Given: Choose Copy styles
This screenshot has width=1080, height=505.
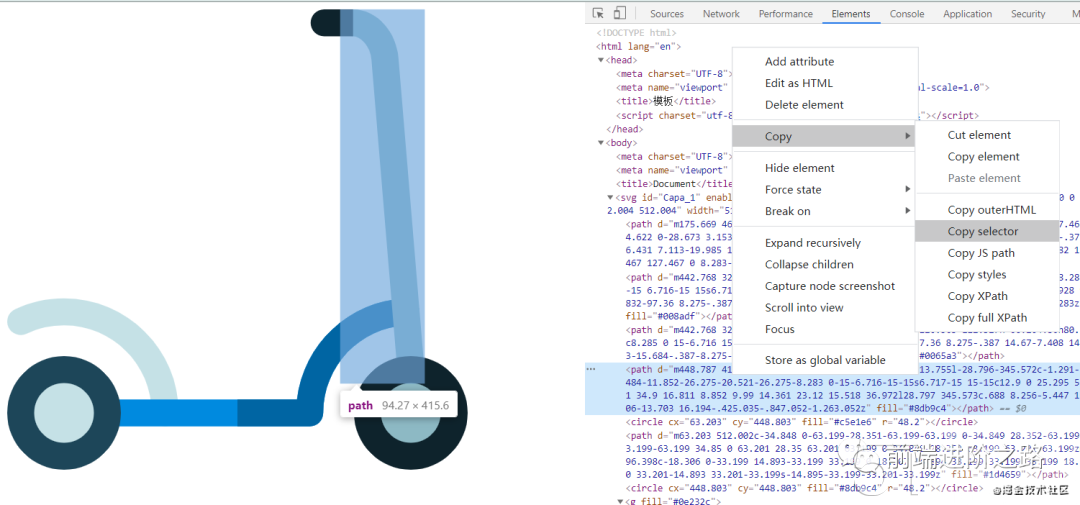Looking at the screenshot, I should (x=977, y=274).
